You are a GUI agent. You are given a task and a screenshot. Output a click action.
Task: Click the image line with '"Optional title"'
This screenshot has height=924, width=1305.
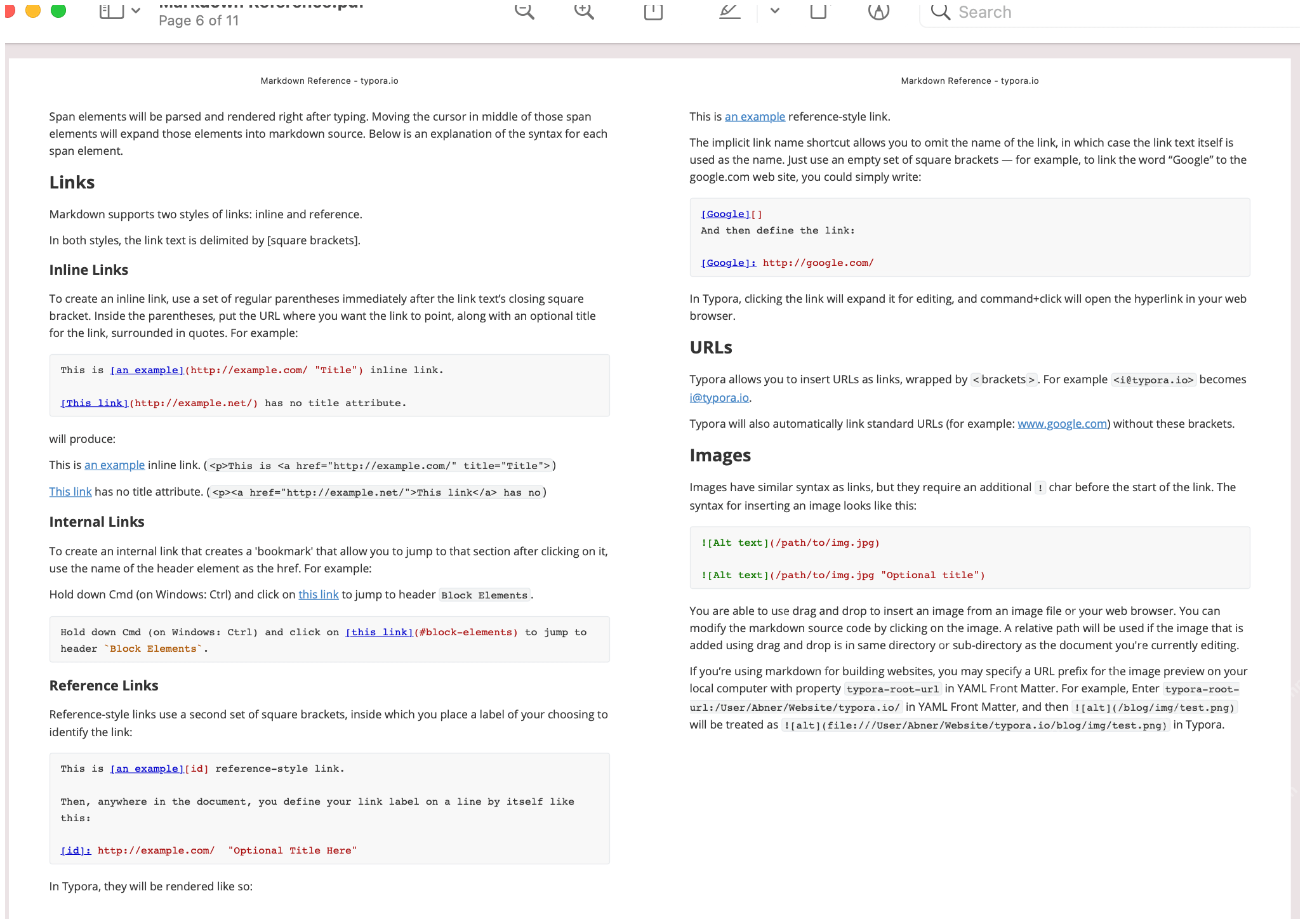pos(843,576)
